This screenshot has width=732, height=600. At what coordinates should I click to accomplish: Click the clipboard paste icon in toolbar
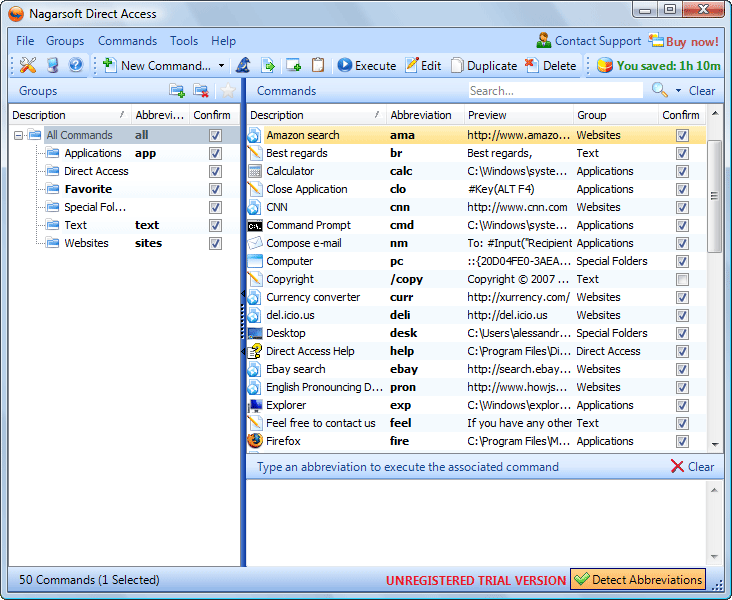pyautogui.click(x=318, y=65)
